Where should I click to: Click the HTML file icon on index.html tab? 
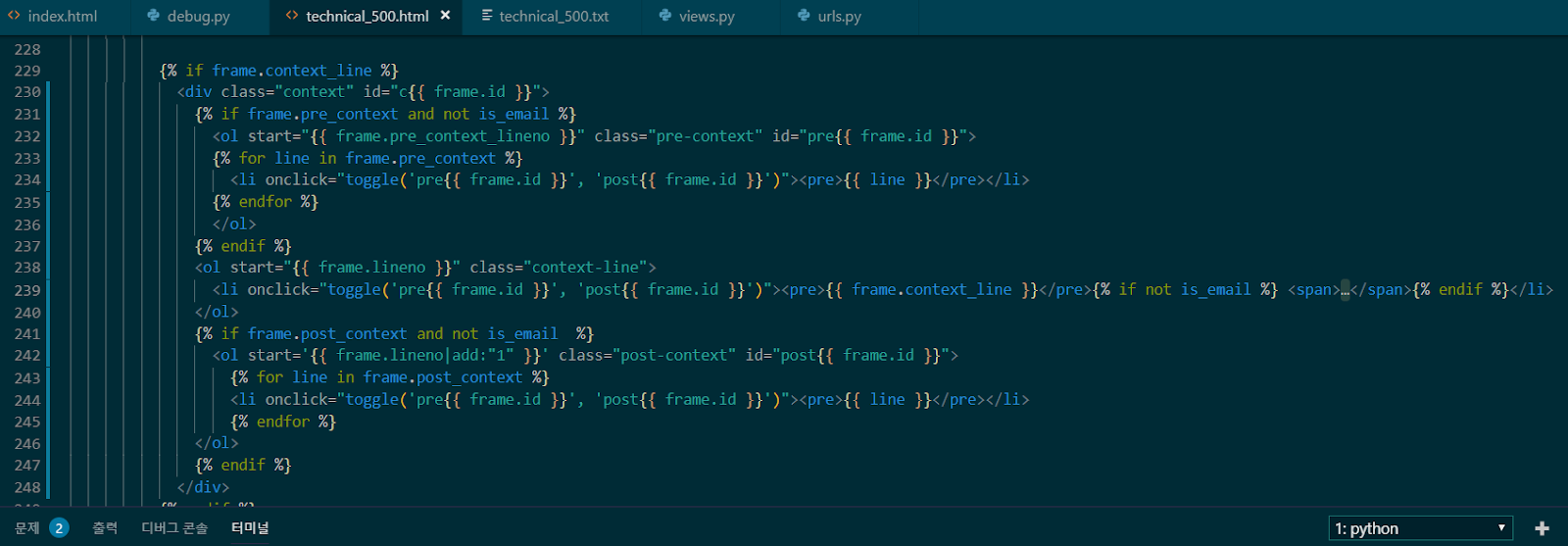14,16
